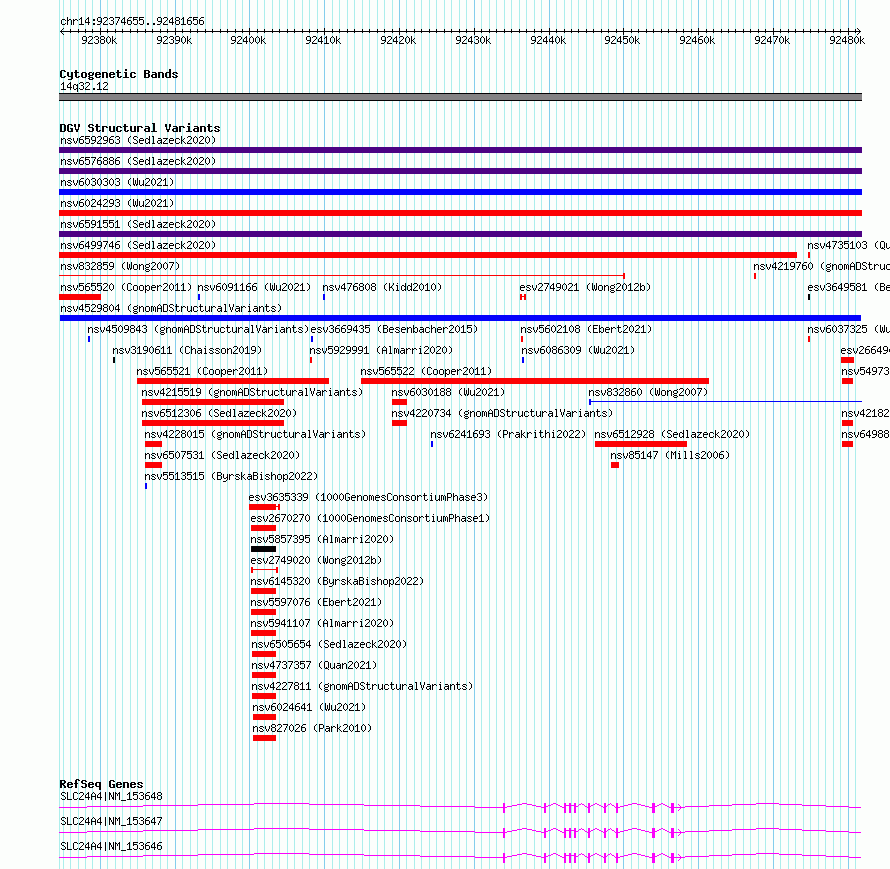Open nsv6091166 (Wu2021) variant label
The image size is (890, 869).
tap(254, 287)
